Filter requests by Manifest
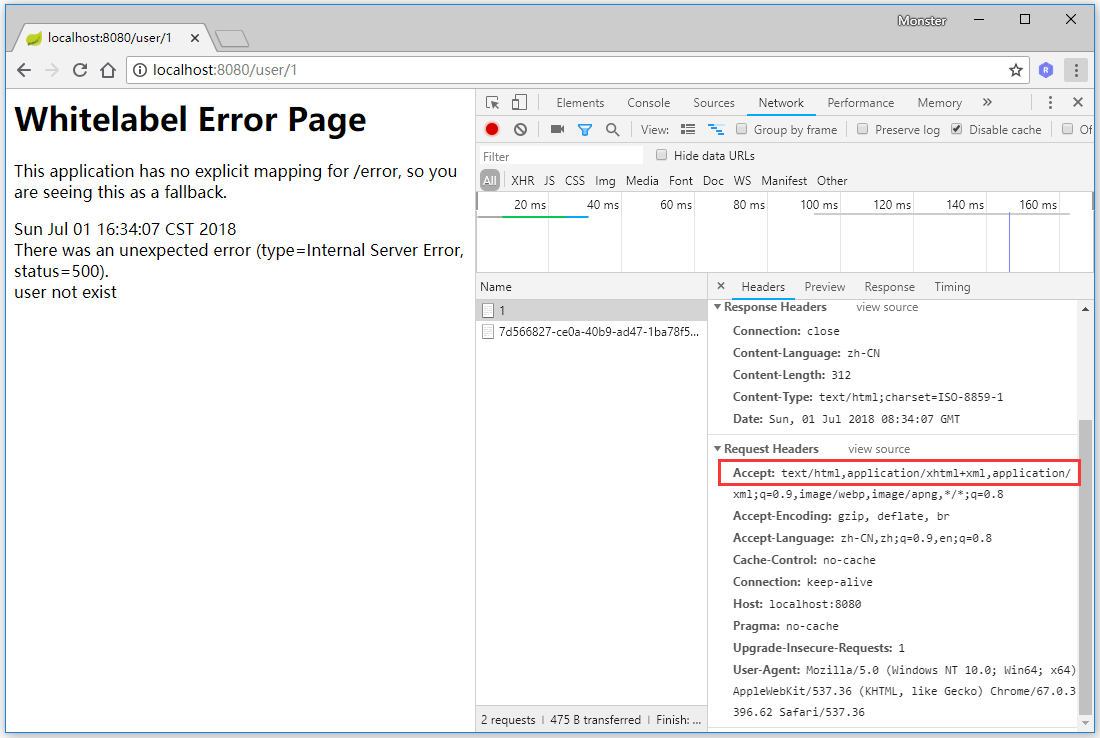Screen dimensions: 1100x738 (x=784, y=180)
